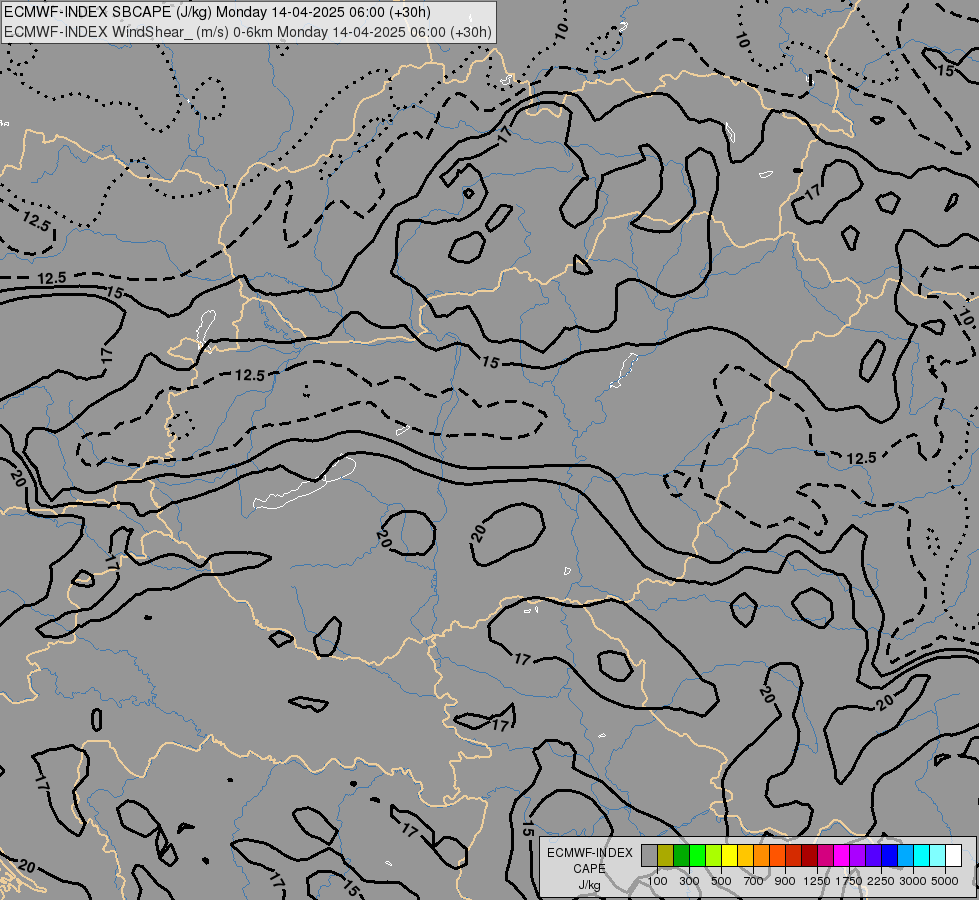Pick the dark green legend swatch
The height and width of the screenshot is (900, 979).
681,855
